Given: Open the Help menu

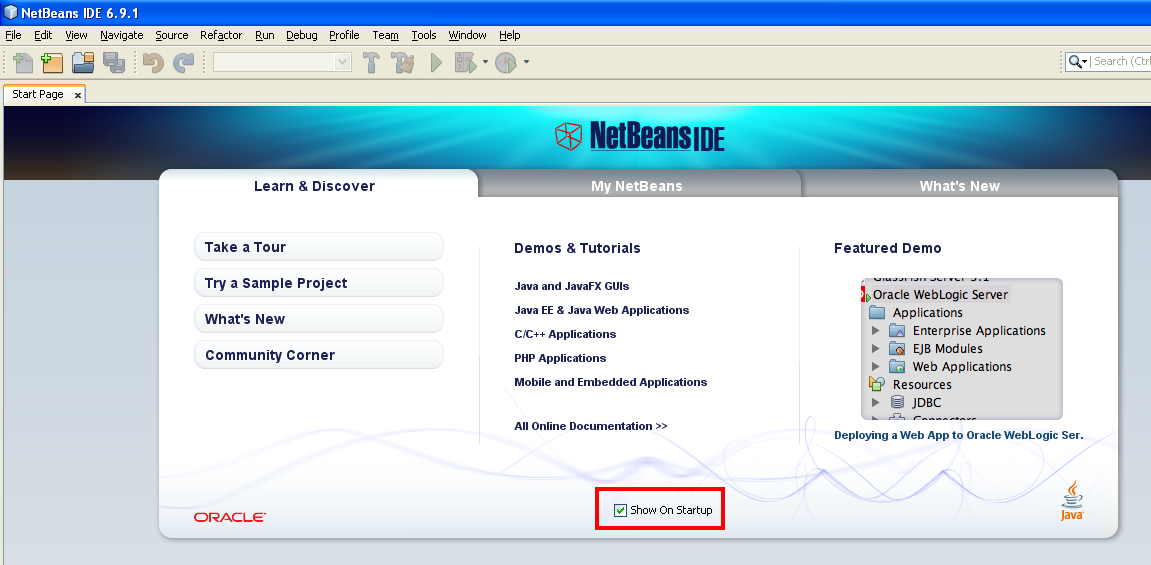Looking at the screenshot, I should [x=509, y=35].
